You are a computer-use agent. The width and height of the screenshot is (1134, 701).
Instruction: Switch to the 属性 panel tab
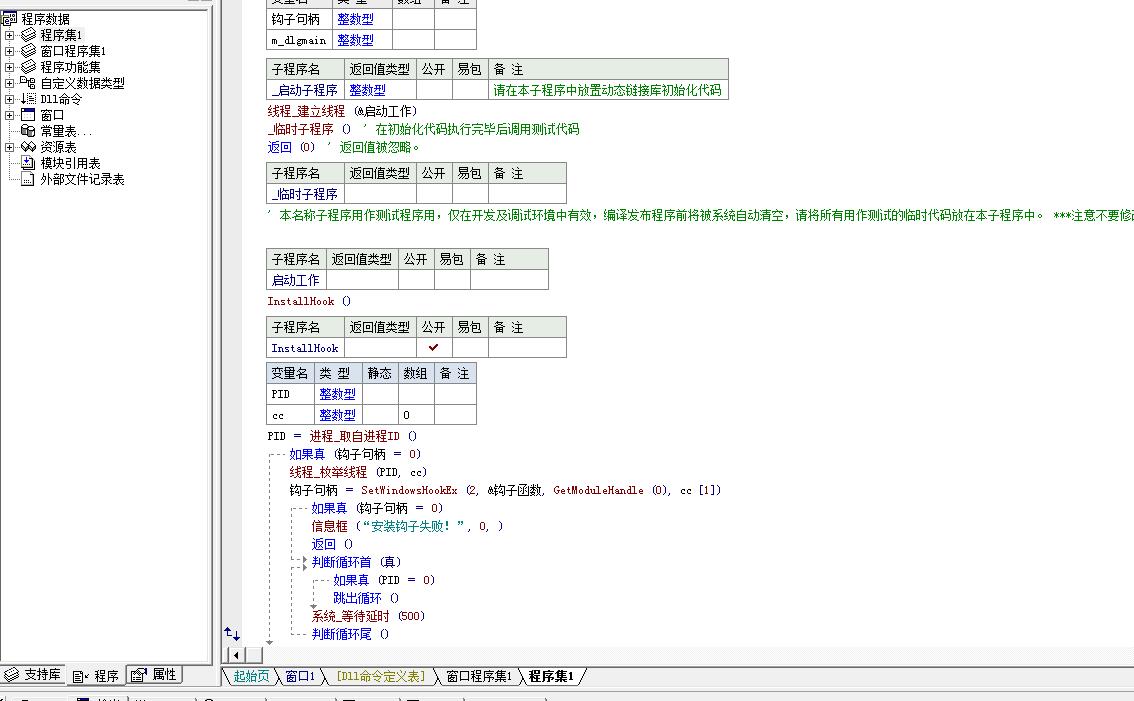click(155, 675)
